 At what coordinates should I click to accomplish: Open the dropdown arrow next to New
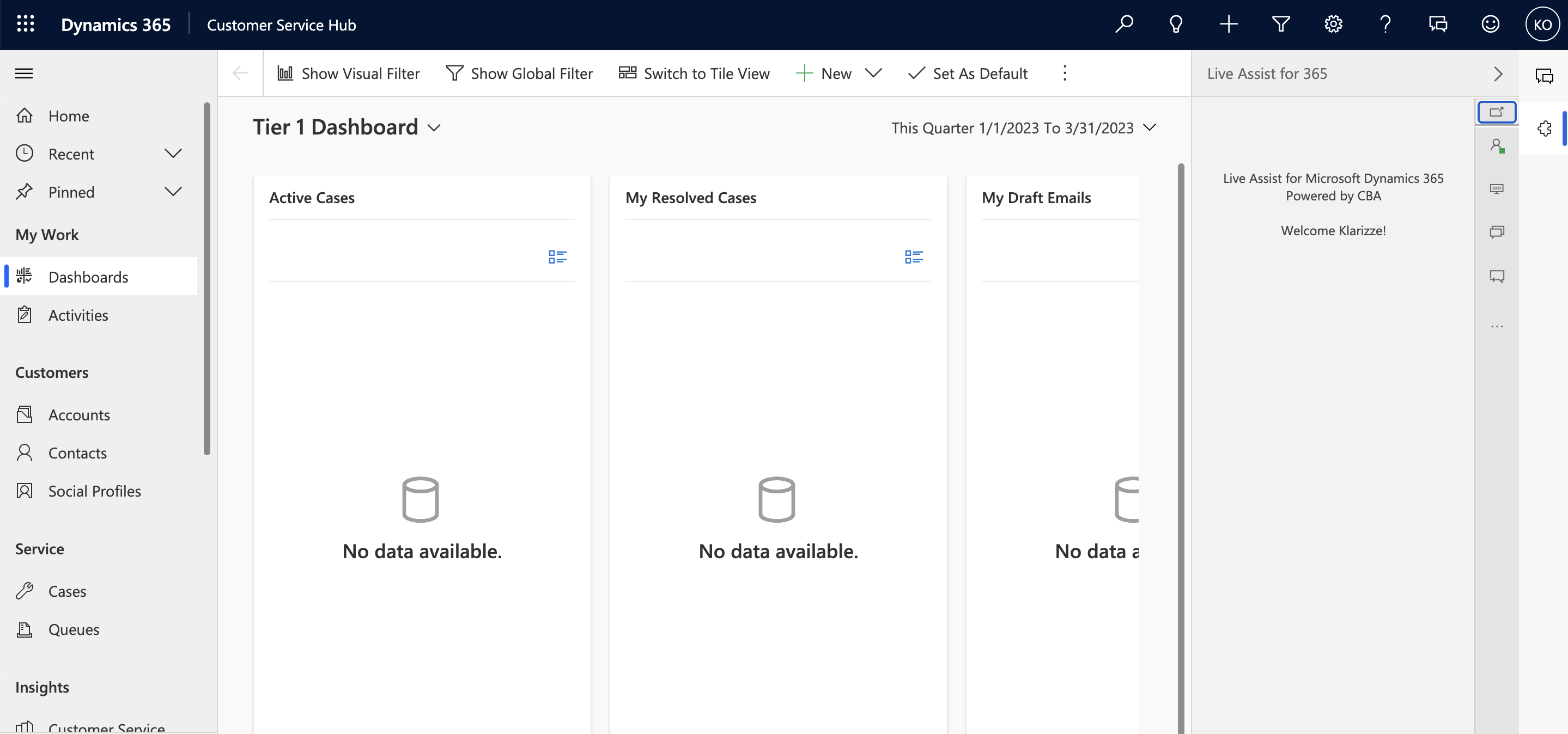click(873, 74)
